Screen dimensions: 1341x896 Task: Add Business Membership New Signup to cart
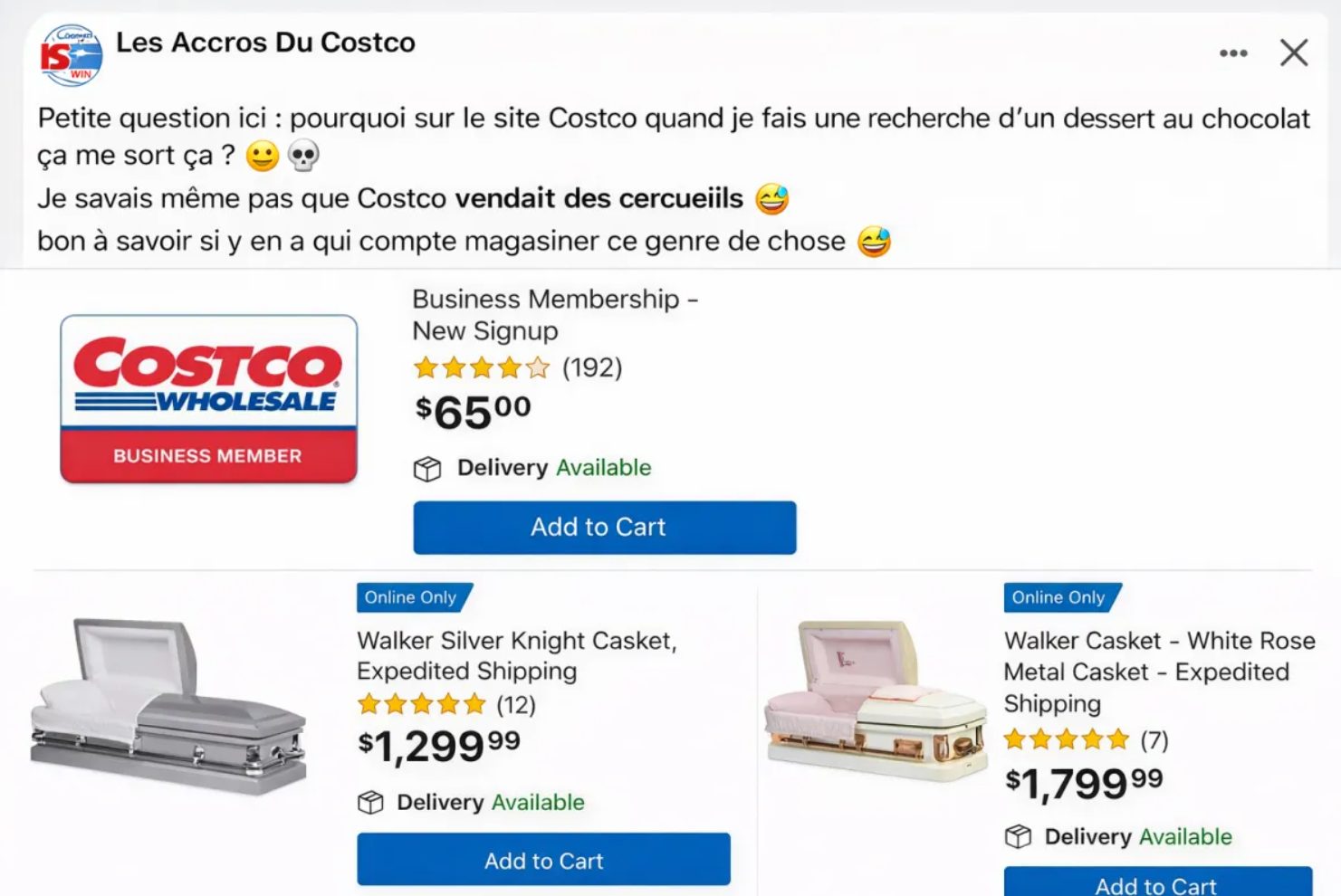pos(603,528)
